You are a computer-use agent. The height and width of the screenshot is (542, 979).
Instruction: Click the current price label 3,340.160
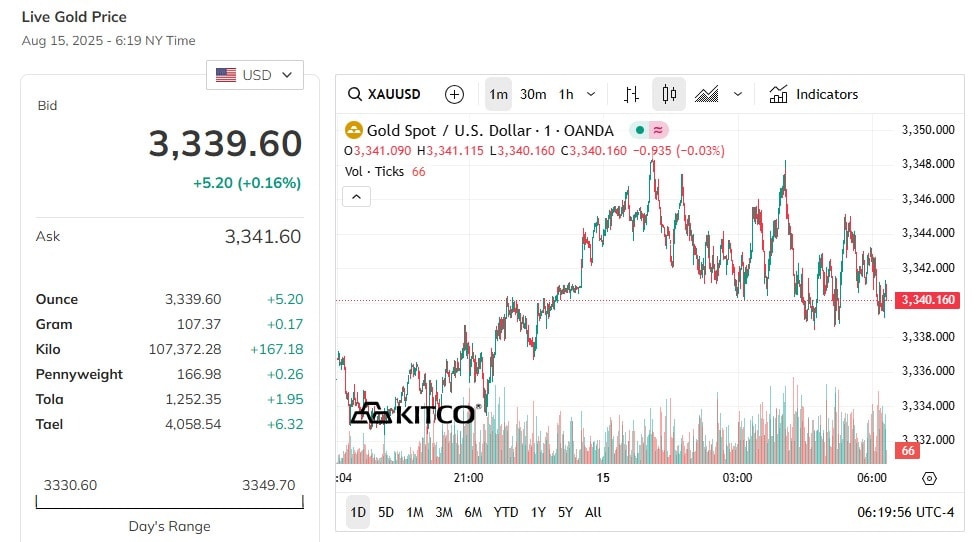[928, 300]
